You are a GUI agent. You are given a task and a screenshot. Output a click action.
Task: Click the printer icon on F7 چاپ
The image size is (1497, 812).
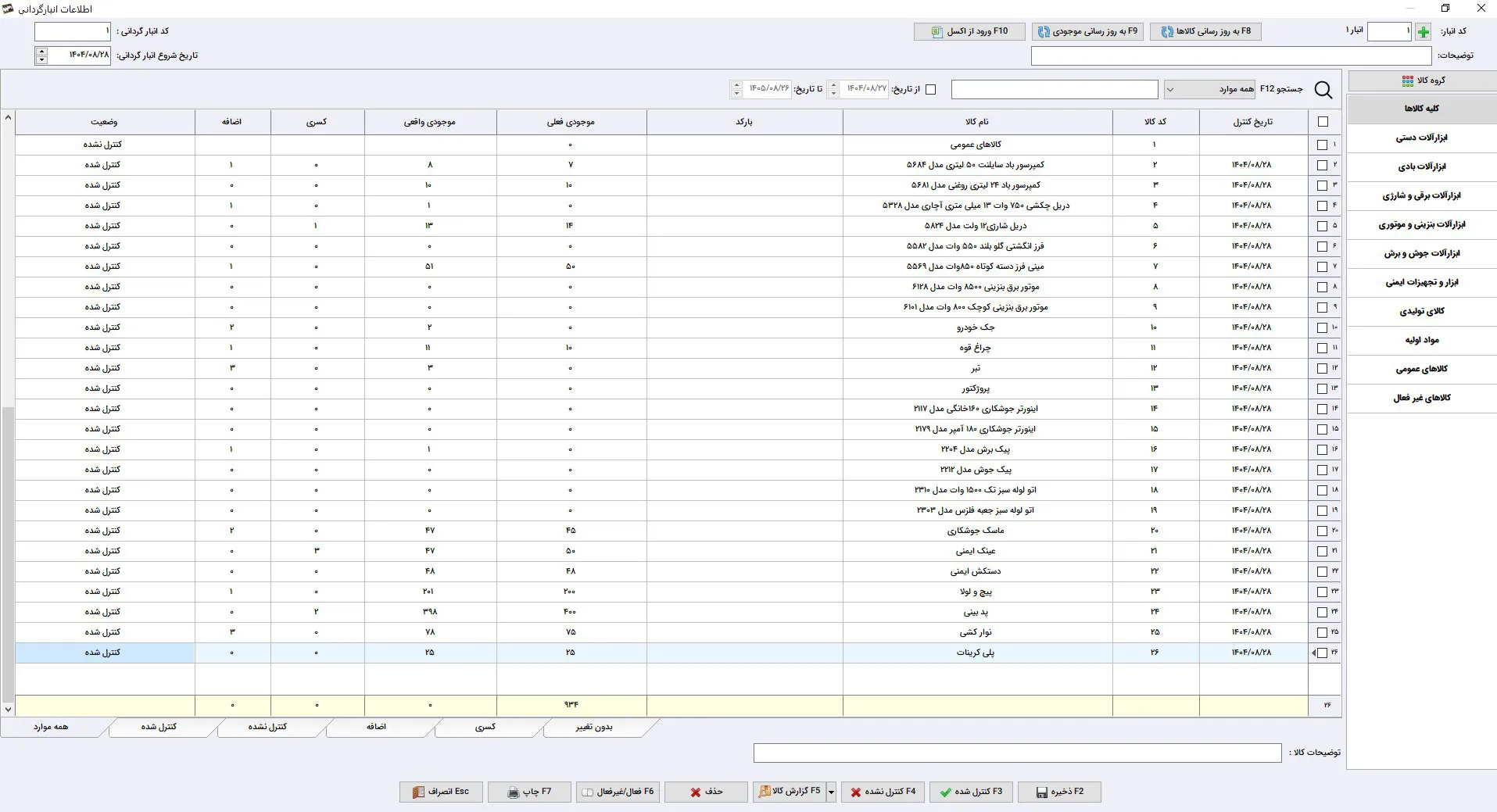point(513,792)
